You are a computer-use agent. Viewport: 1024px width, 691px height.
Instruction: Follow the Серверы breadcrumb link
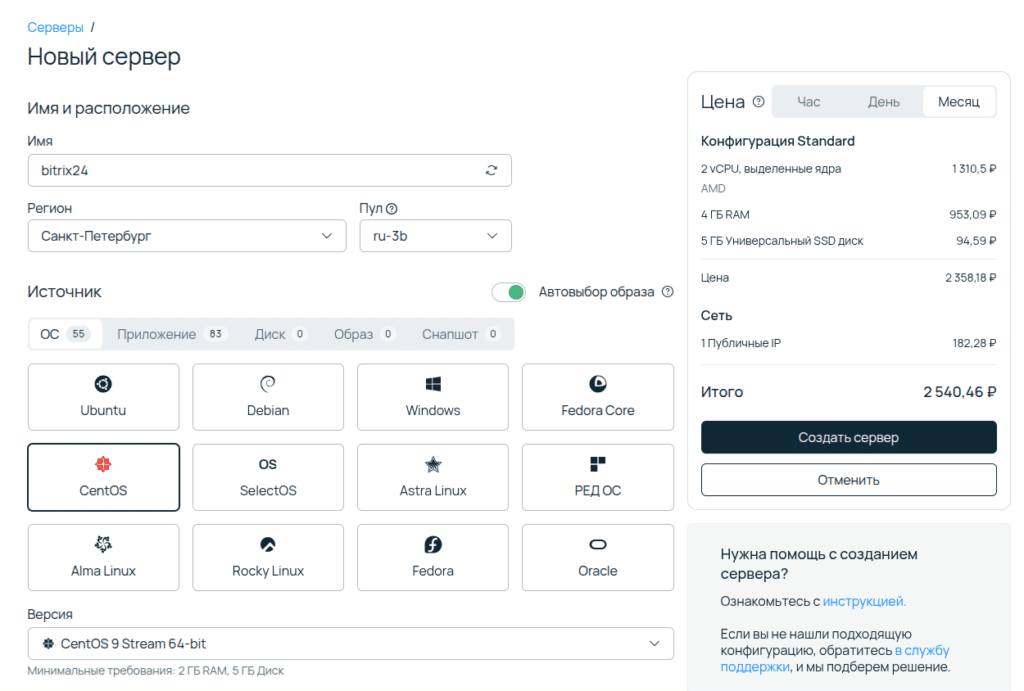point(55,27)
